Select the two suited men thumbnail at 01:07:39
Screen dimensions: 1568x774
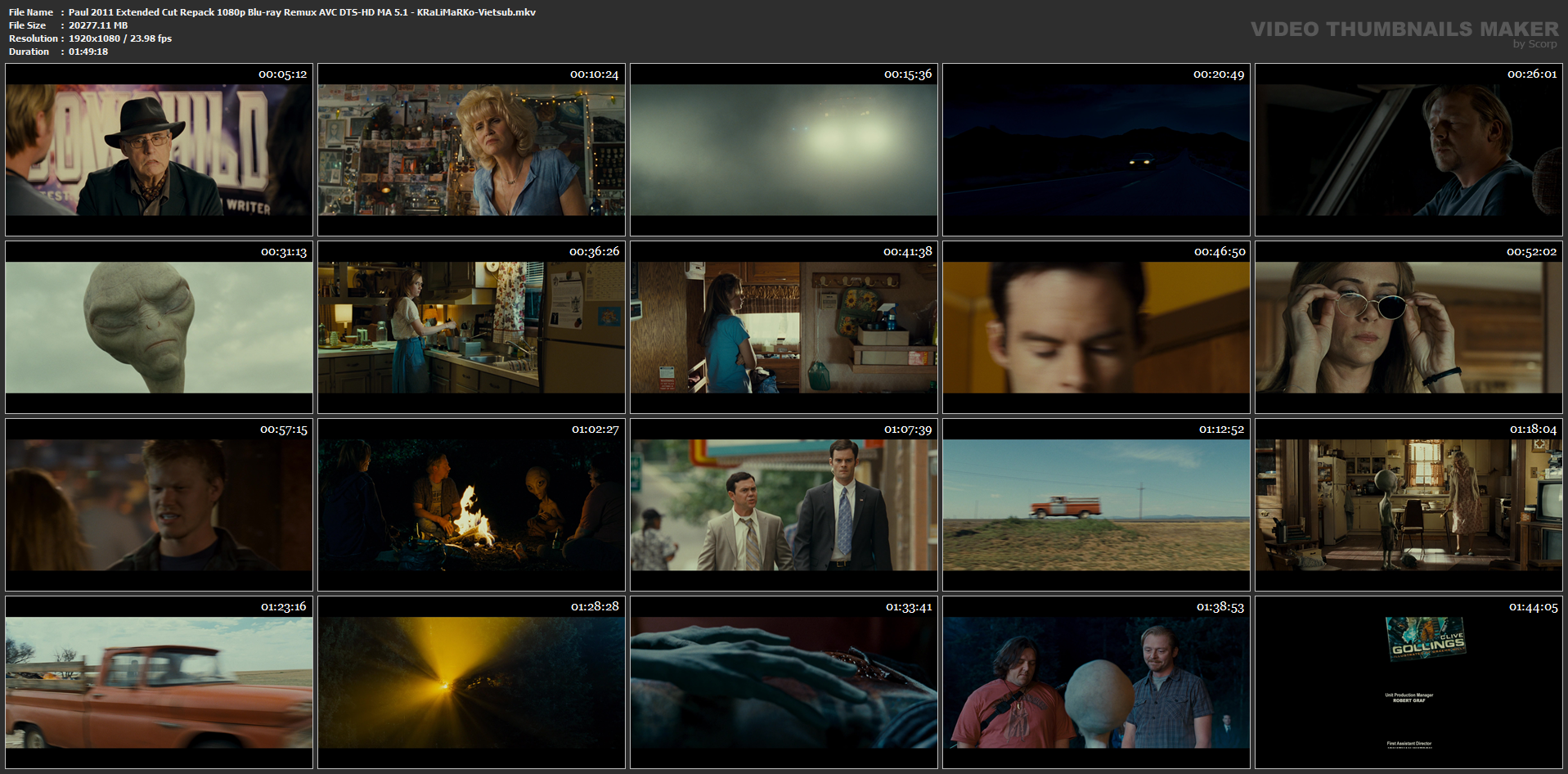point(784,505)
